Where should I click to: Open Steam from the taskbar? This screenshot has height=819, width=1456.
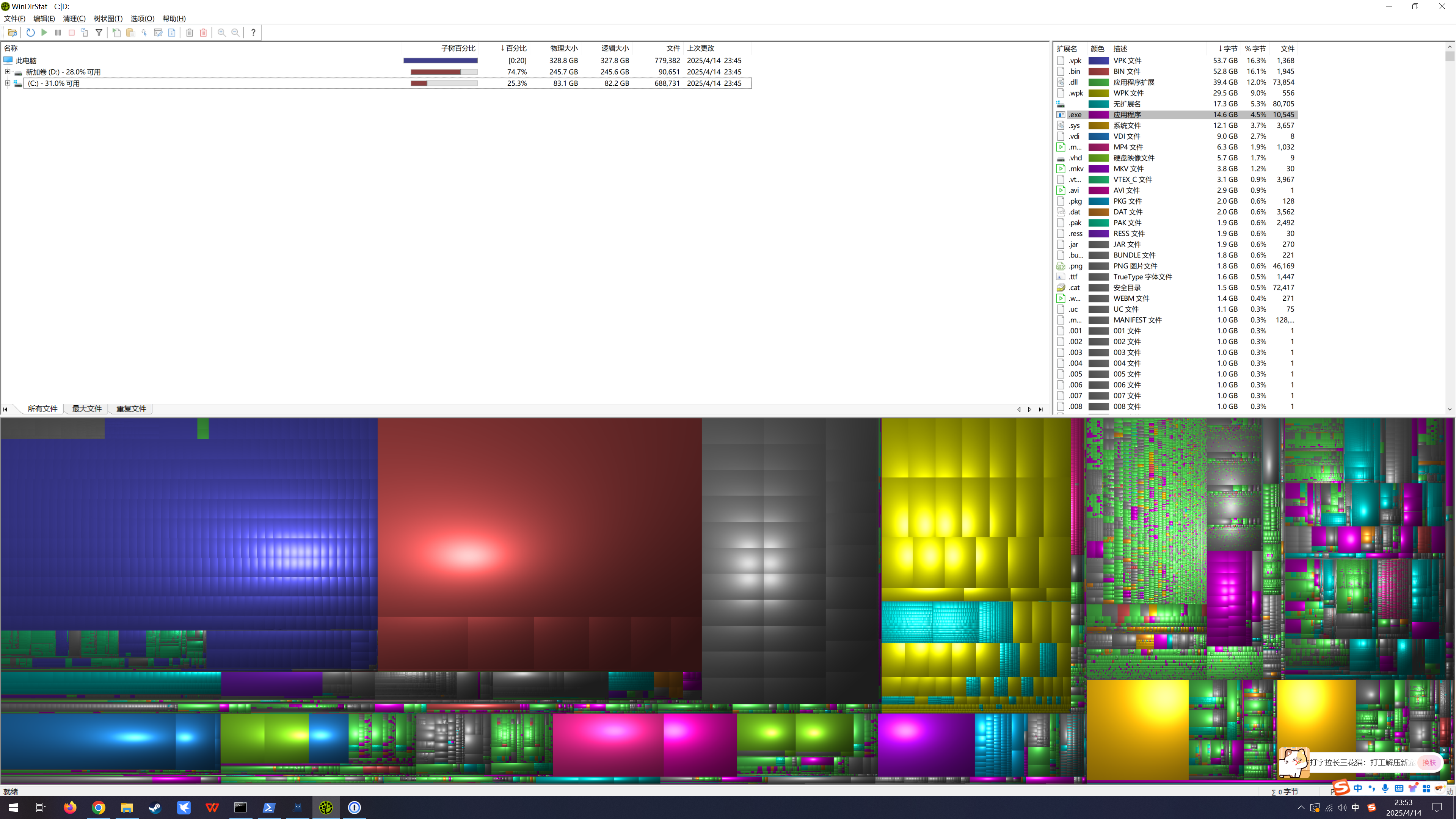155,807
